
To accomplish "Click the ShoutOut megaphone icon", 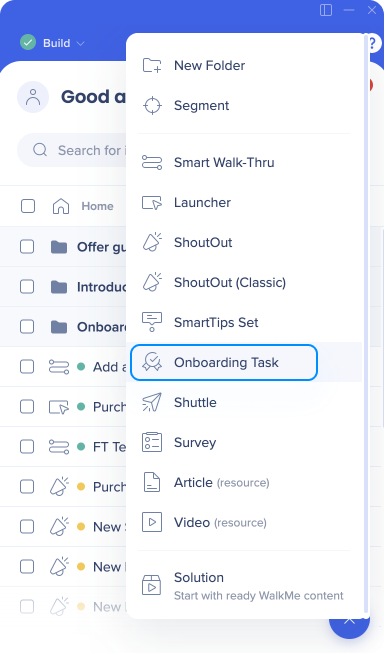I will click(152, 242).
